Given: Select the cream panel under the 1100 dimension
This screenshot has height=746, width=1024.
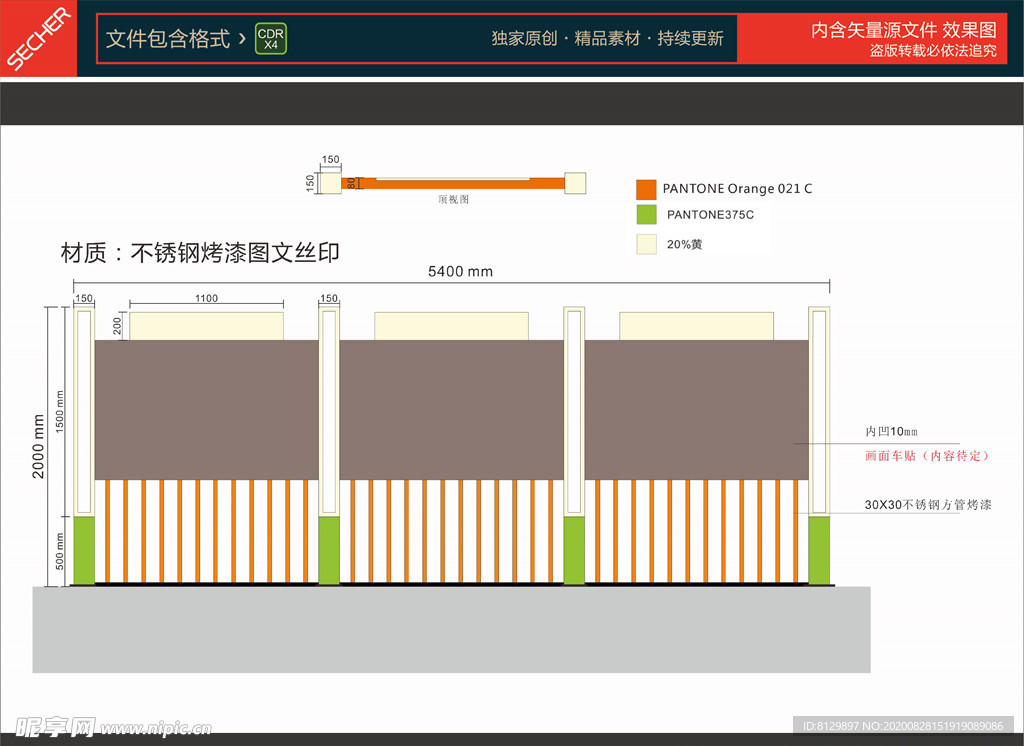Looking at the screenshot, I should point(206,326).
